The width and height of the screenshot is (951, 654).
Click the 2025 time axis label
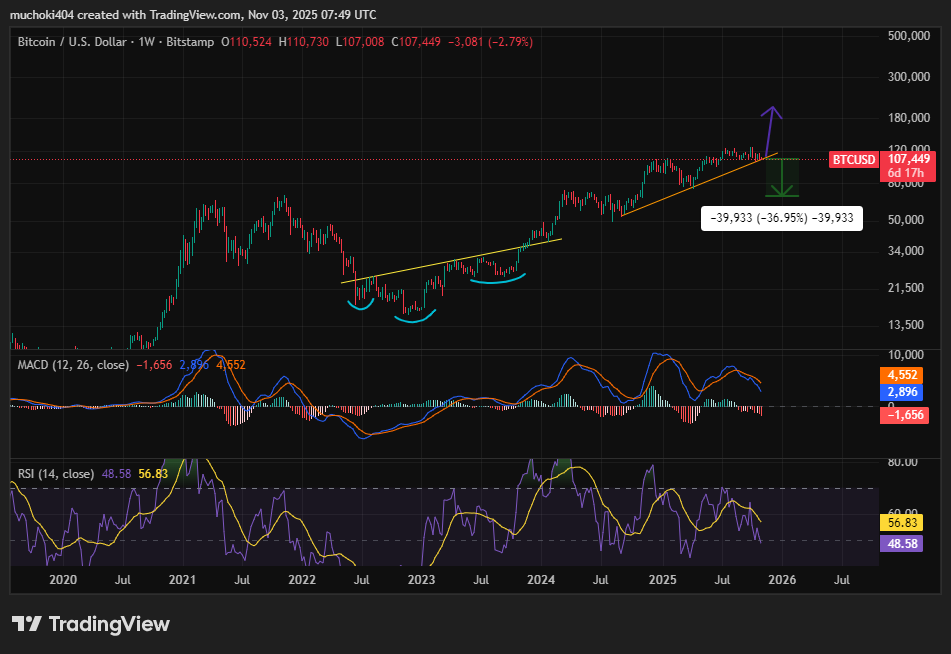662,580
